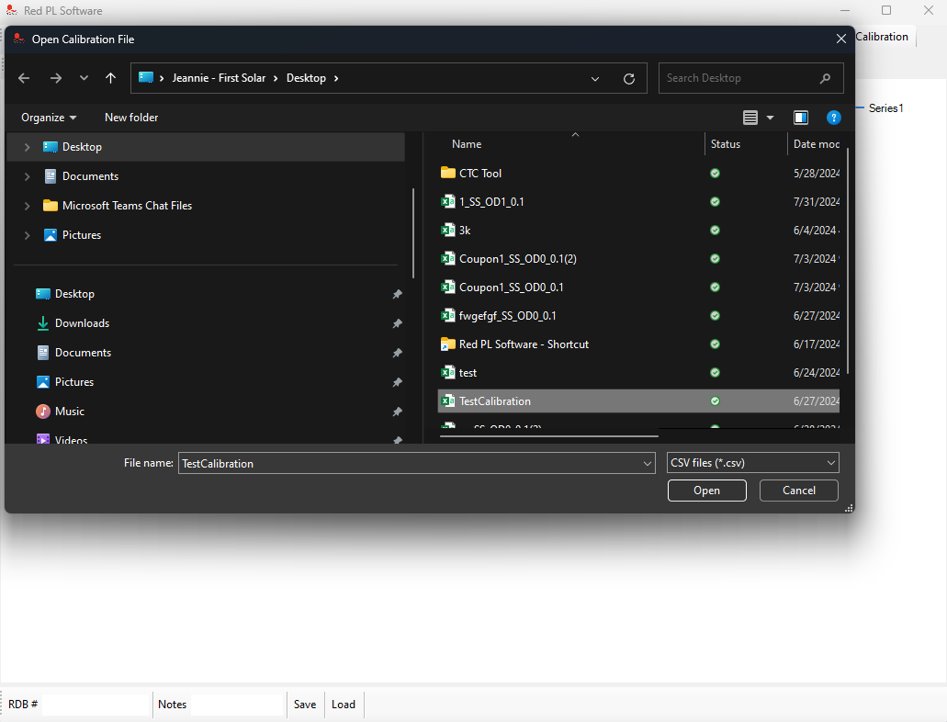
Task: Open the Organize menu
Action: (48, 117)
